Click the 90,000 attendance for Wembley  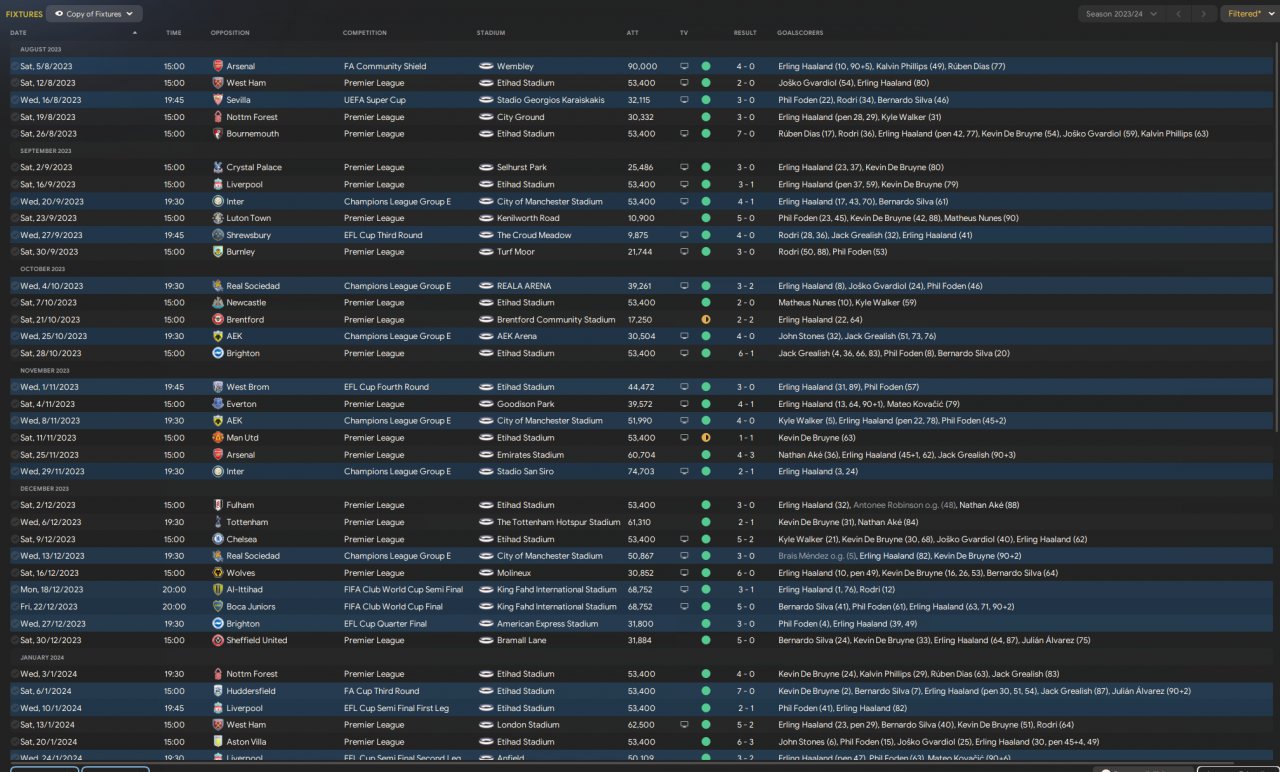click(x=642, y=66)
